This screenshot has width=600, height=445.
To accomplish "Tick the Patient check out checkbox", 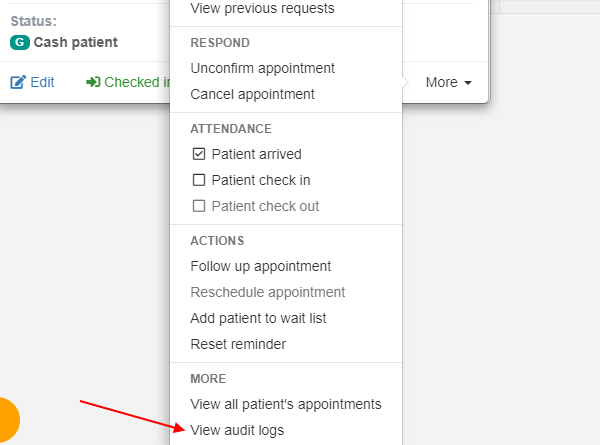I will tap(199, 206).
